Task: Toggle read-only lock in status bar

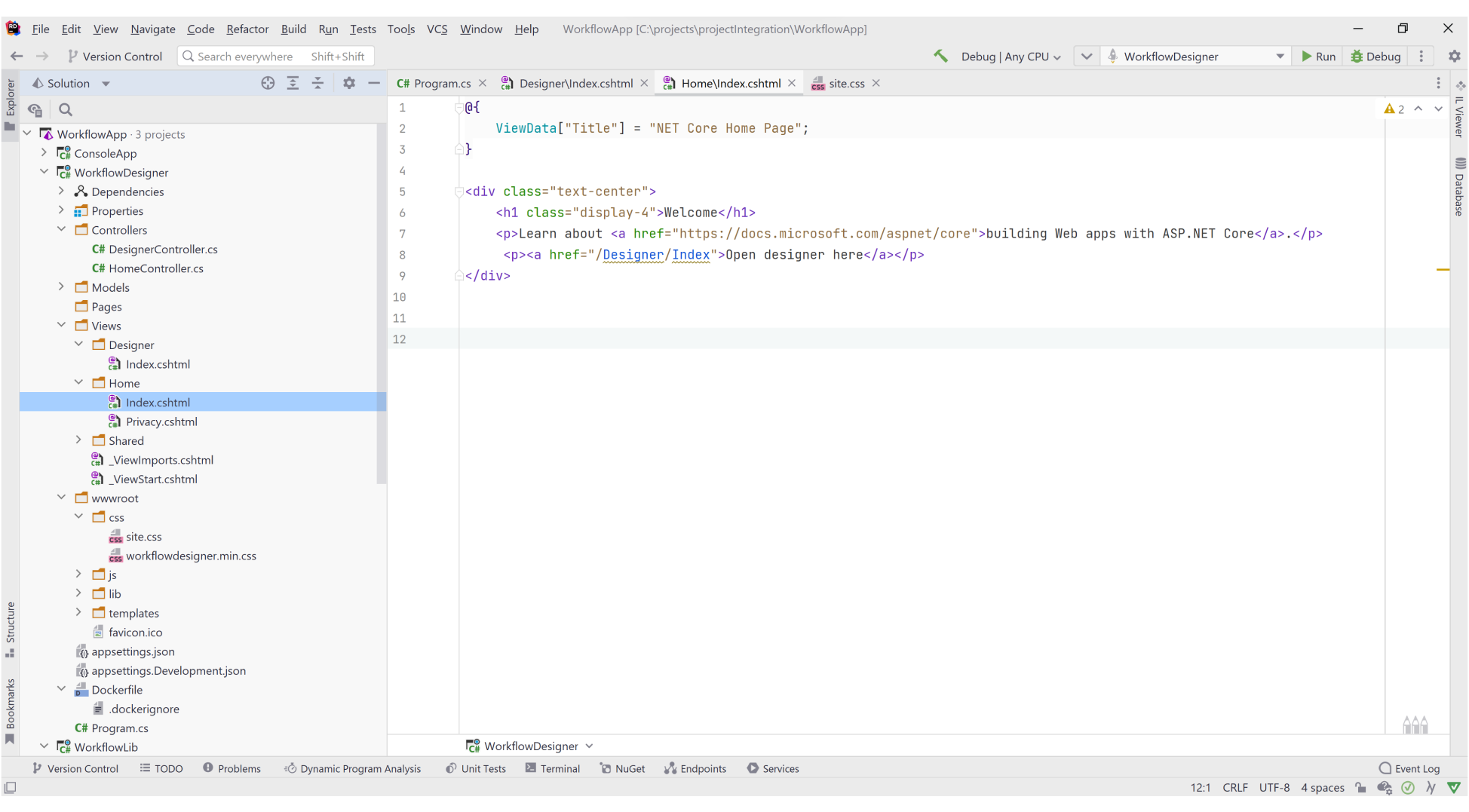Action: pyautogui.click(x=1360, y=788)
